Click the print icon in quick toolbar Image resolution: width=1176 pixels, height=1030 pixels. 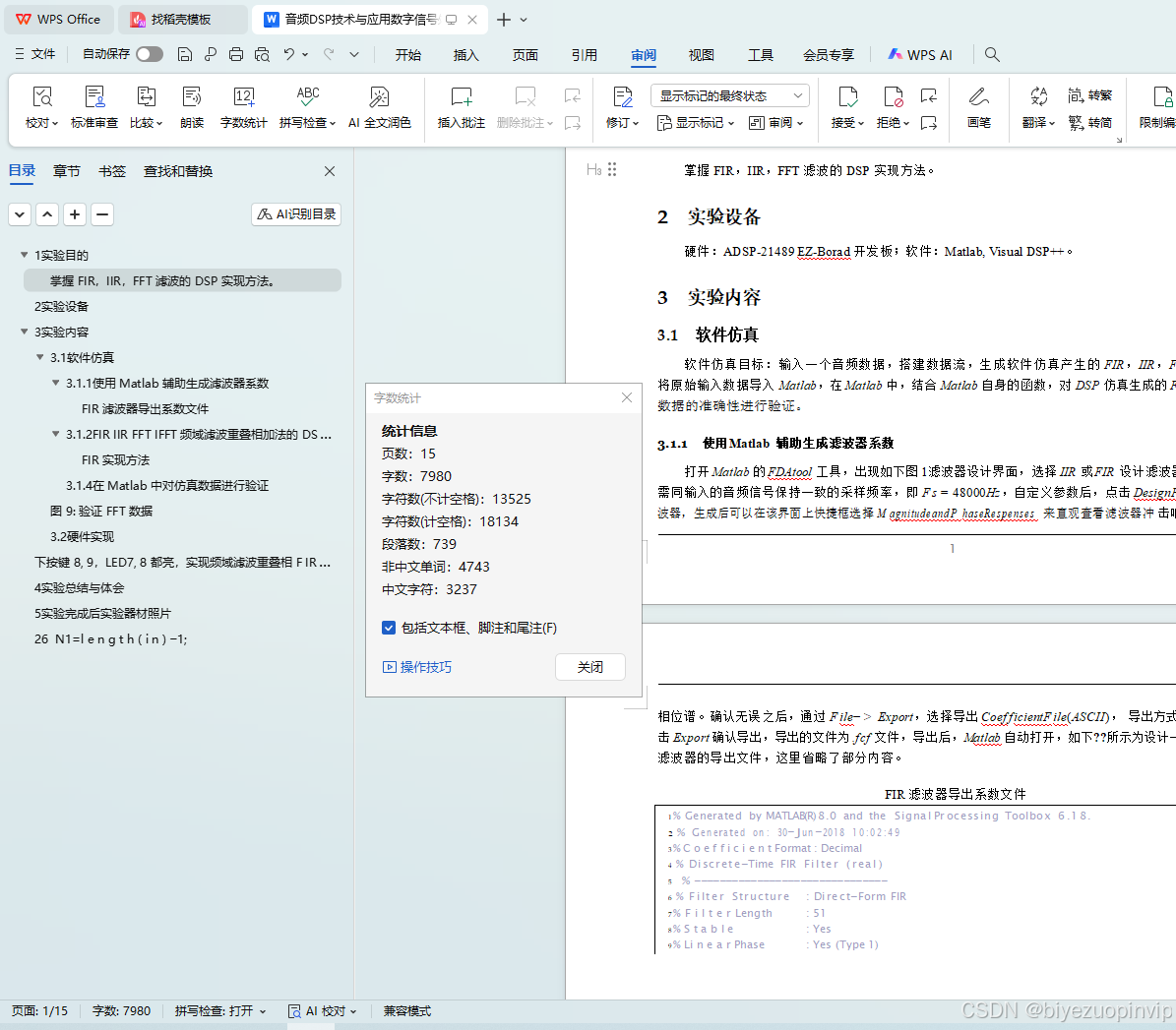tap(236, 54)
